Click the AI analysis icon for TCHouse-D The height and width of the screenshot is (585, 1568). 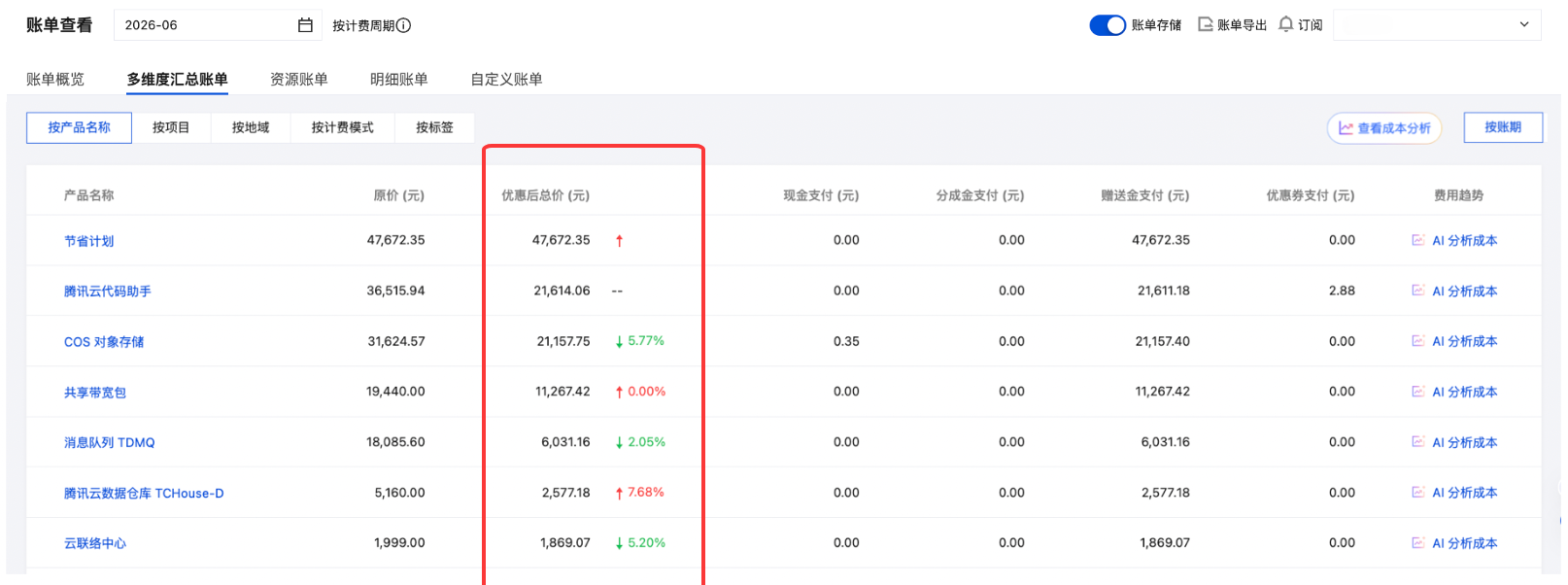tap(1418, 493)
